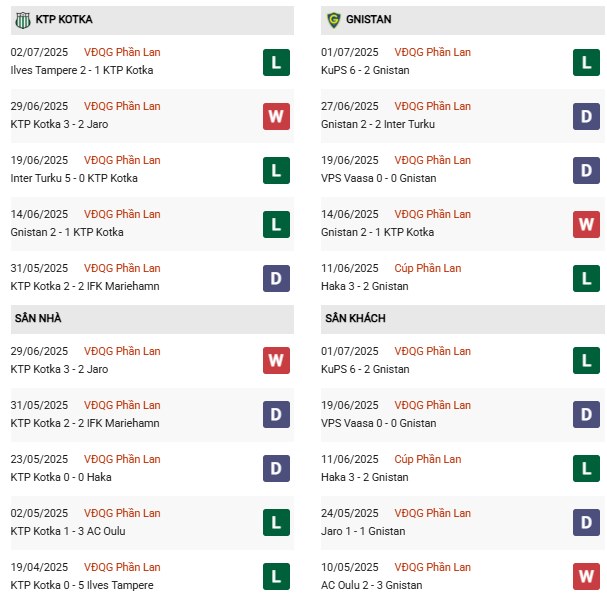This screenshot has height=596, width=607.
Task: Click the L badge for KTP Kotka 0-5 Ilves Tampere
Action: click(x=276, y=576)
